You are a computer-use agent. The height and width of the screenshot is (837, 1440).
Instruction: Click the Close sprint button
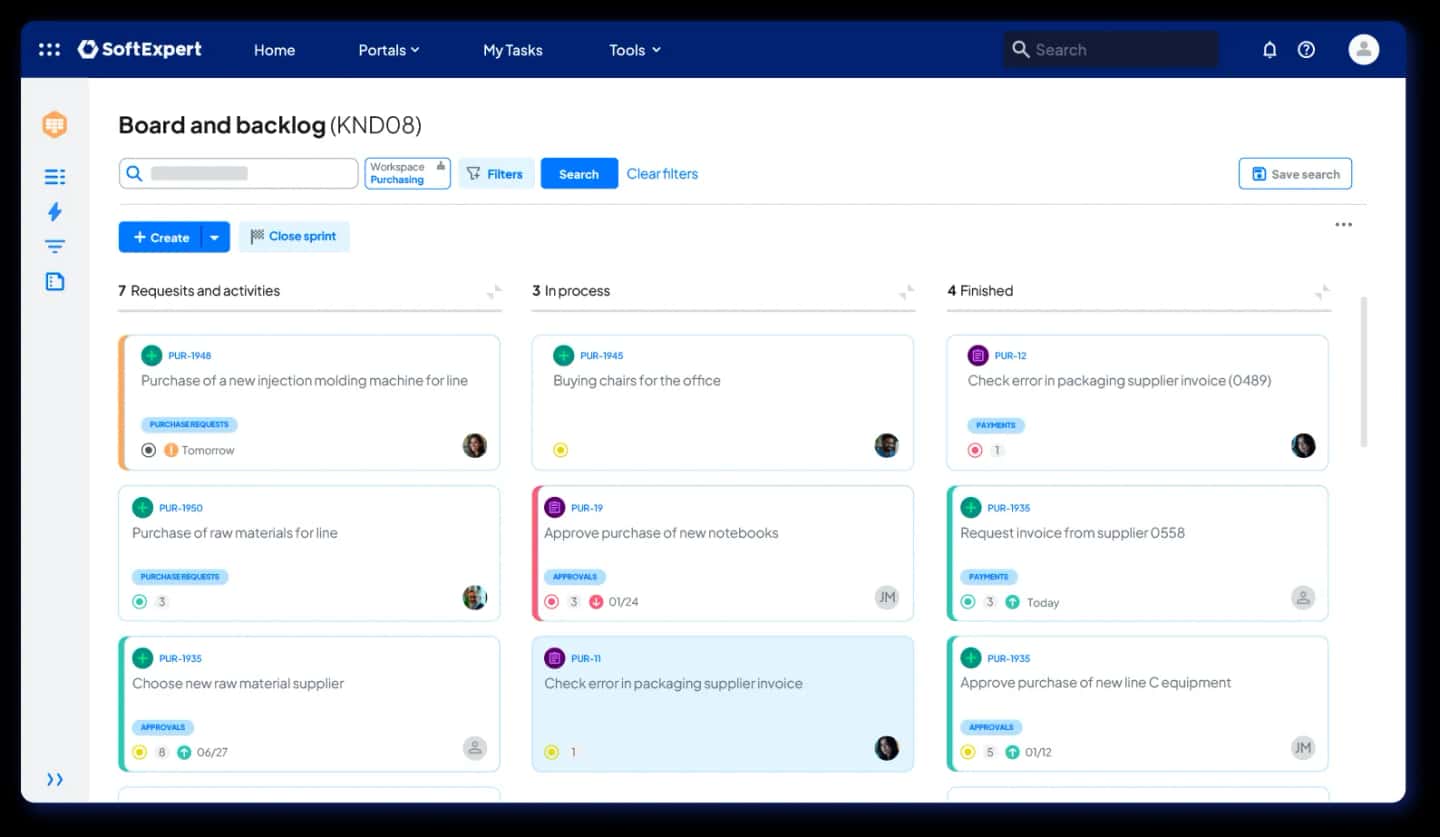pos(294,237)
